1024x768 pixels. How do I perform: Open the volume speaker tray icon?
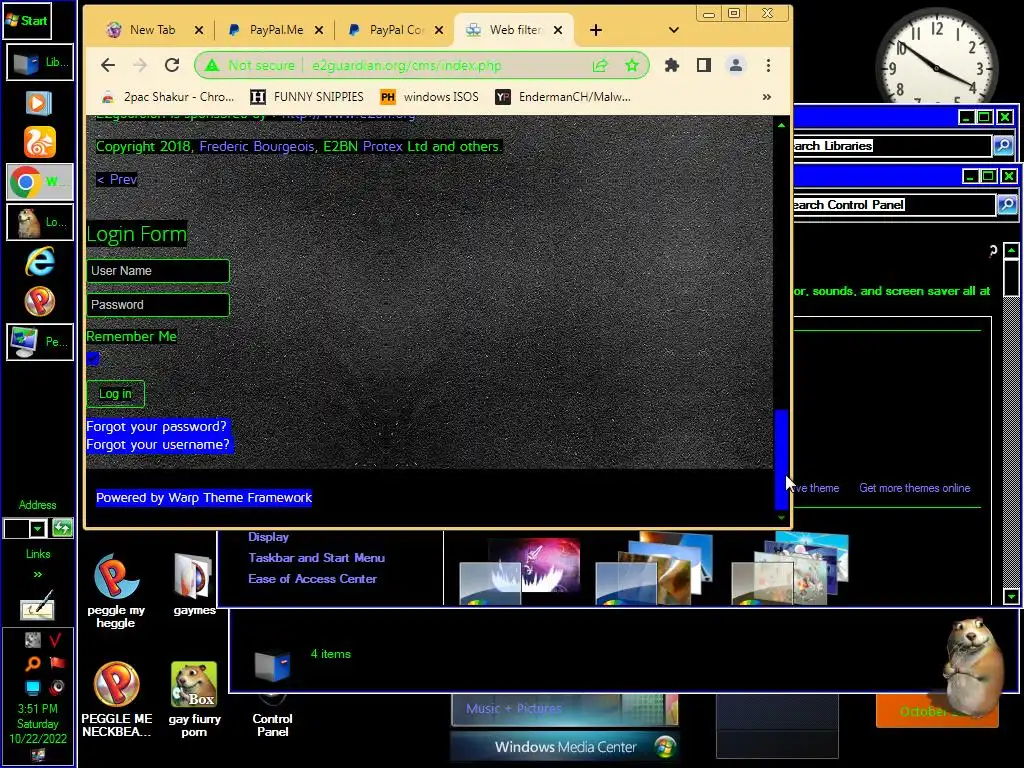pos(57,687)
